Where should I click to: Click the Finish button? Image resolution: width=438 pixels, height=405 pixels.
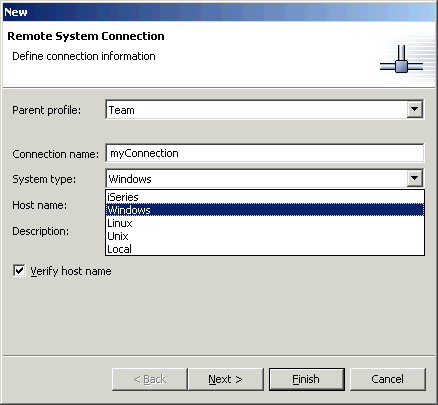(307, 379)
